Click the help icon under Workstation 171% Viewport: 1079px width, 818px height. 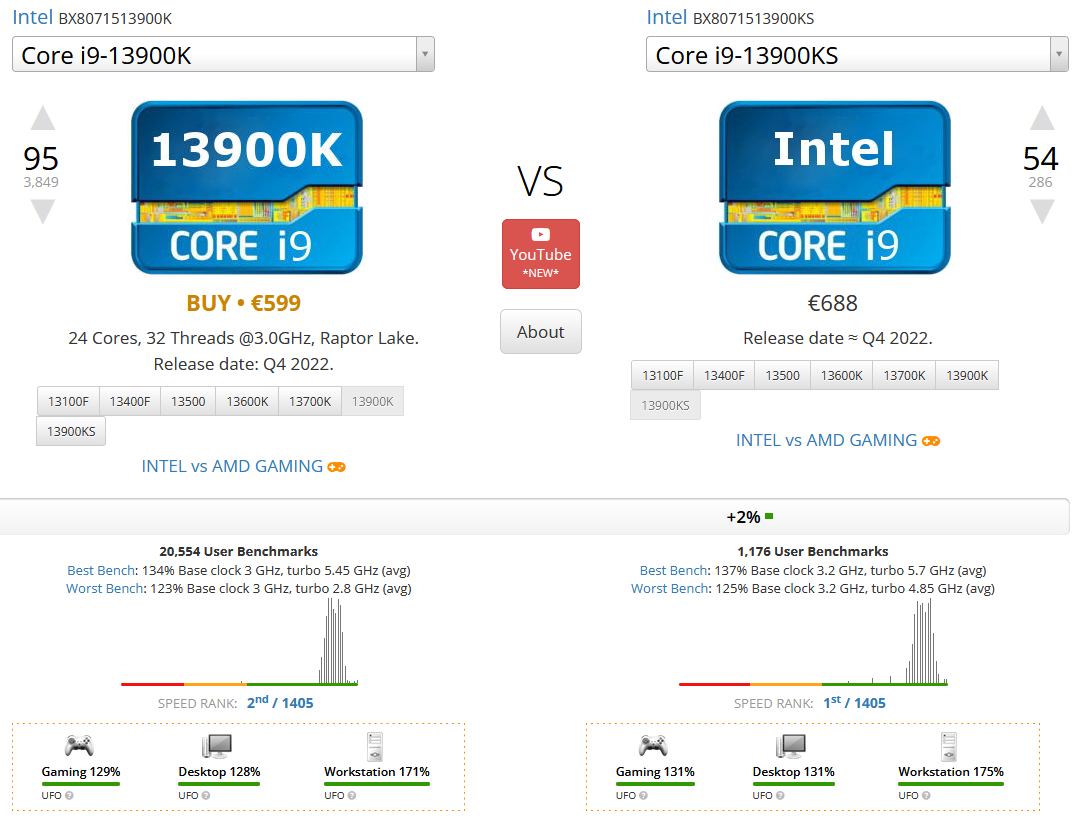tap(352, 795)
